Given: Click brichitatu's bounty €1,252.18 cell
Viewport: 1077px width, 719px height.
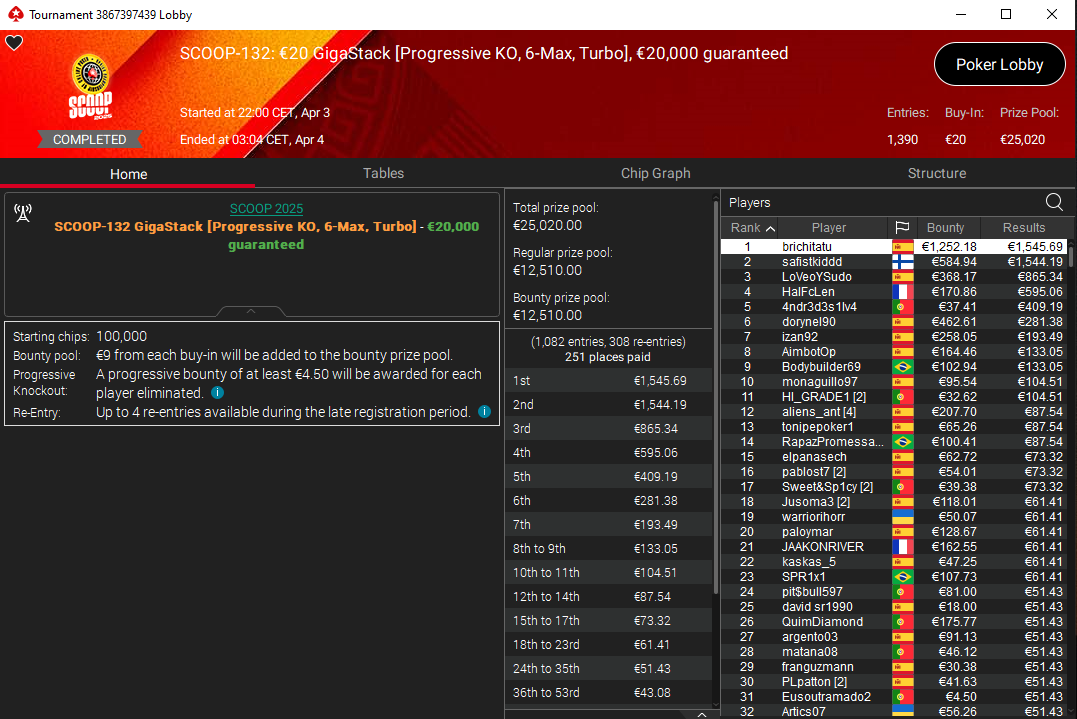Looking at the screenshot, I should click(949, 247).
